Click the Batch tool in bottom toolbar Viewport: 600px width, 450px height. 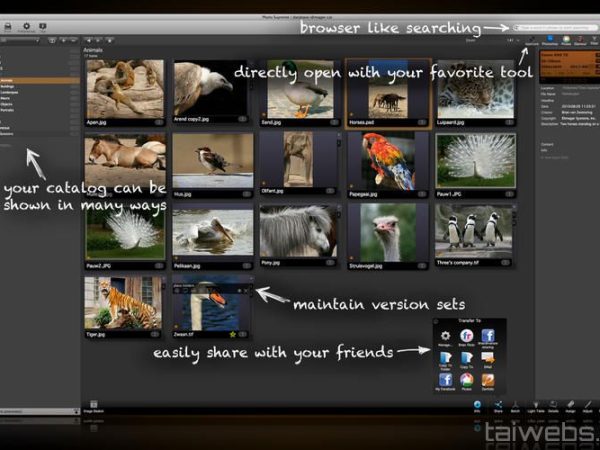515,406
